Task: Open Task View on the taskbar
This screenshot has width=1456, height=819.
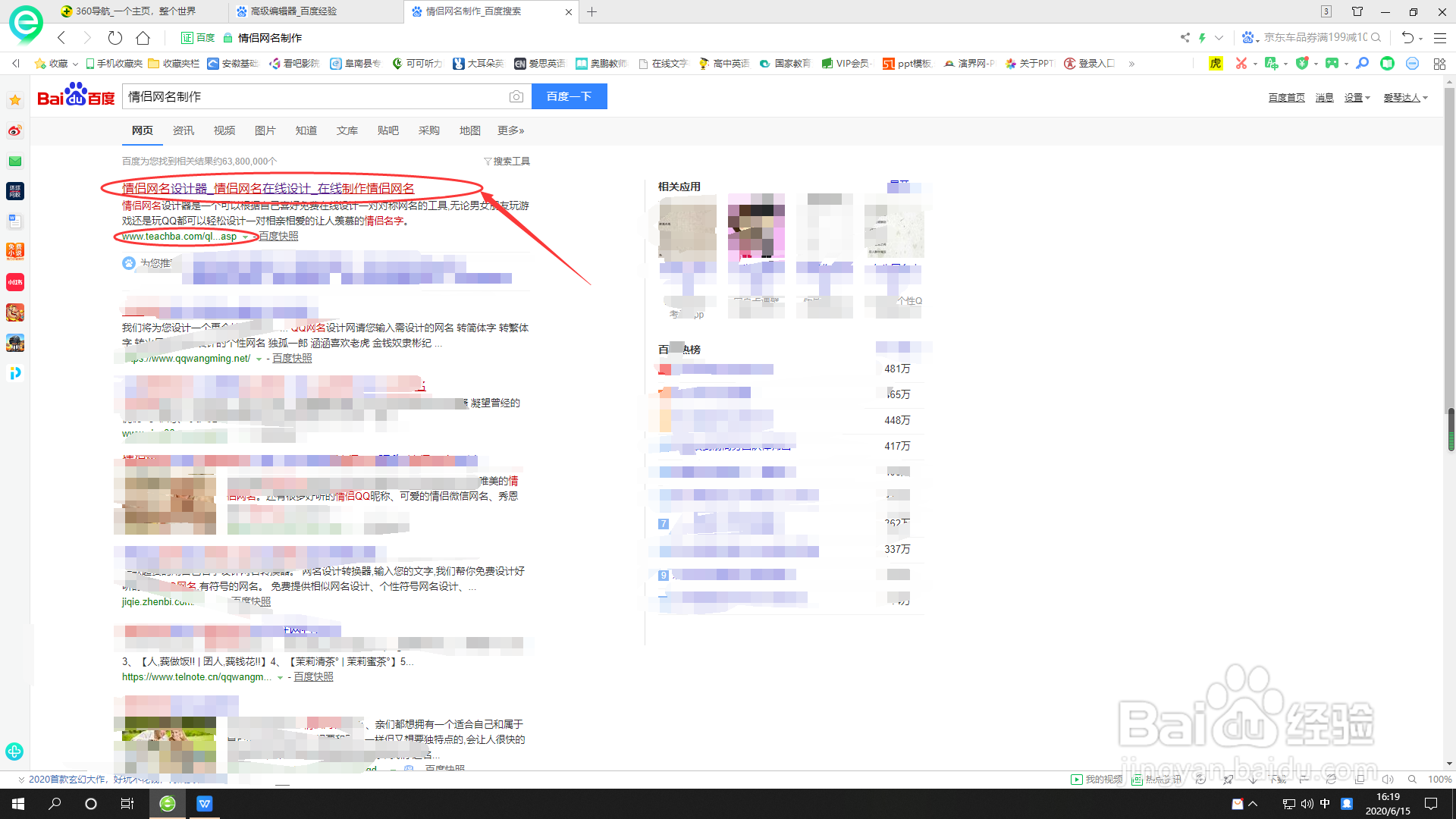Action: point(127,804)
